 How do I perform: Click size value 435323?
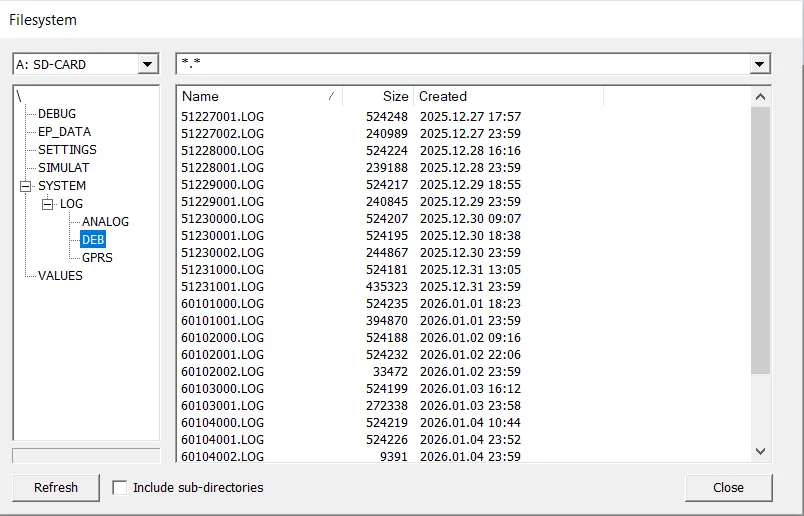coord(387,286)
